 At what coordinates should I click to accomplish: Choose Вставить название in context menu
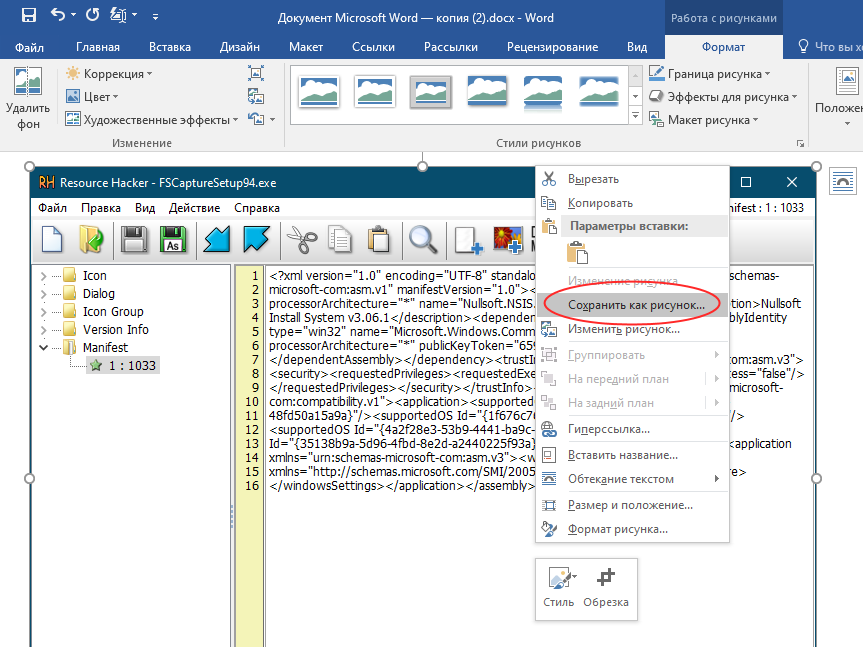632,455
